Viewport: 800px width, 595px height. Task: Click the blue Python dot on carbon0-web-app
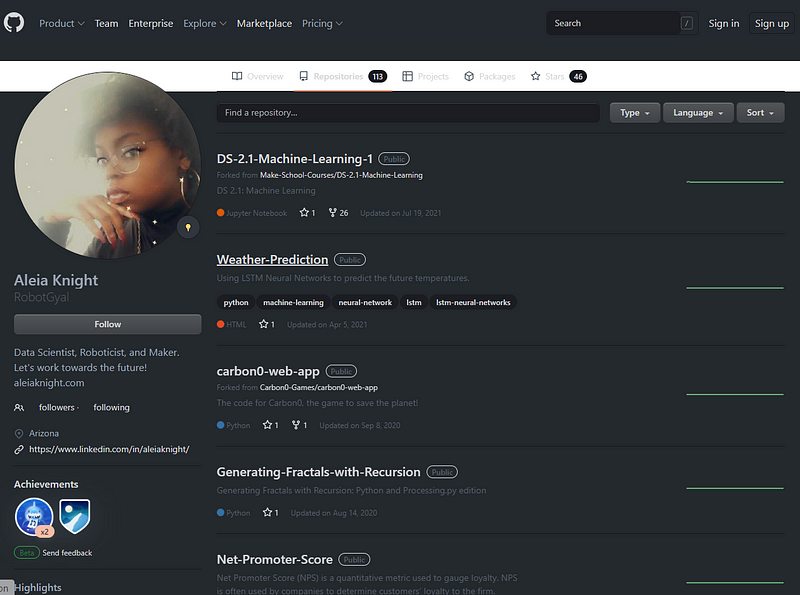(x=220, y=425)
